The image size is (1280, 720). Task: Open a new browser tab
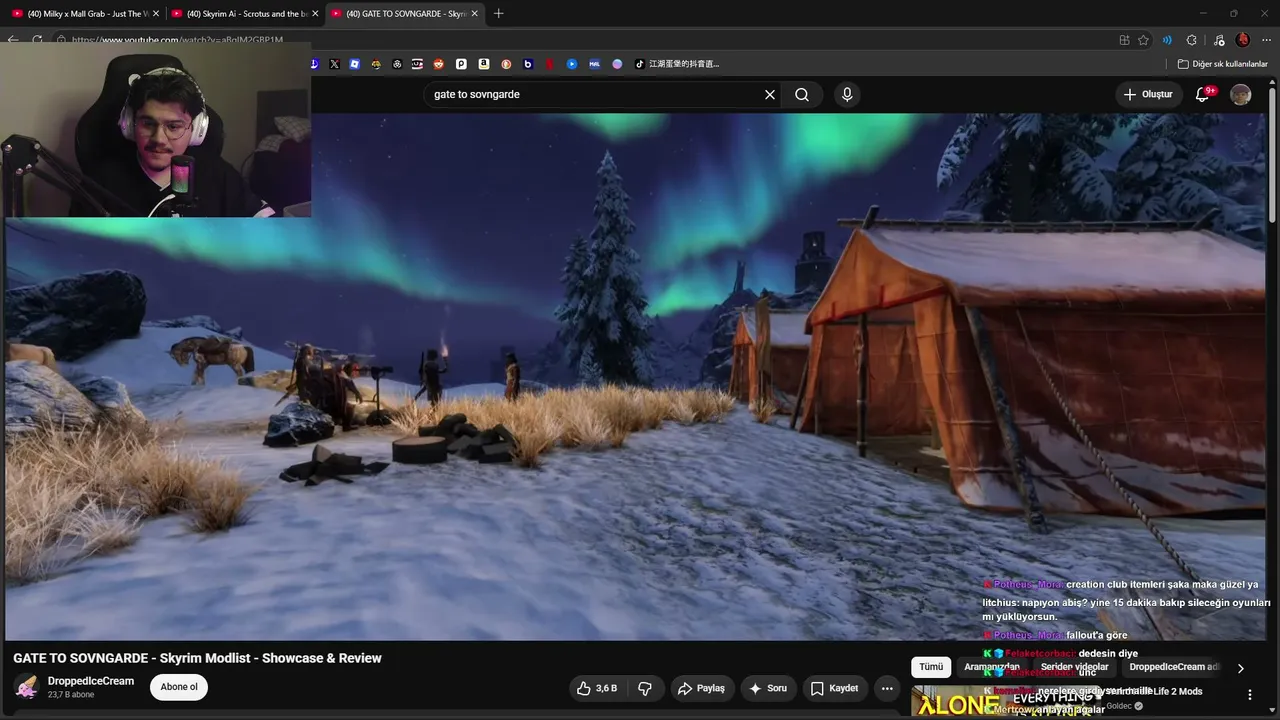[499, 13]
